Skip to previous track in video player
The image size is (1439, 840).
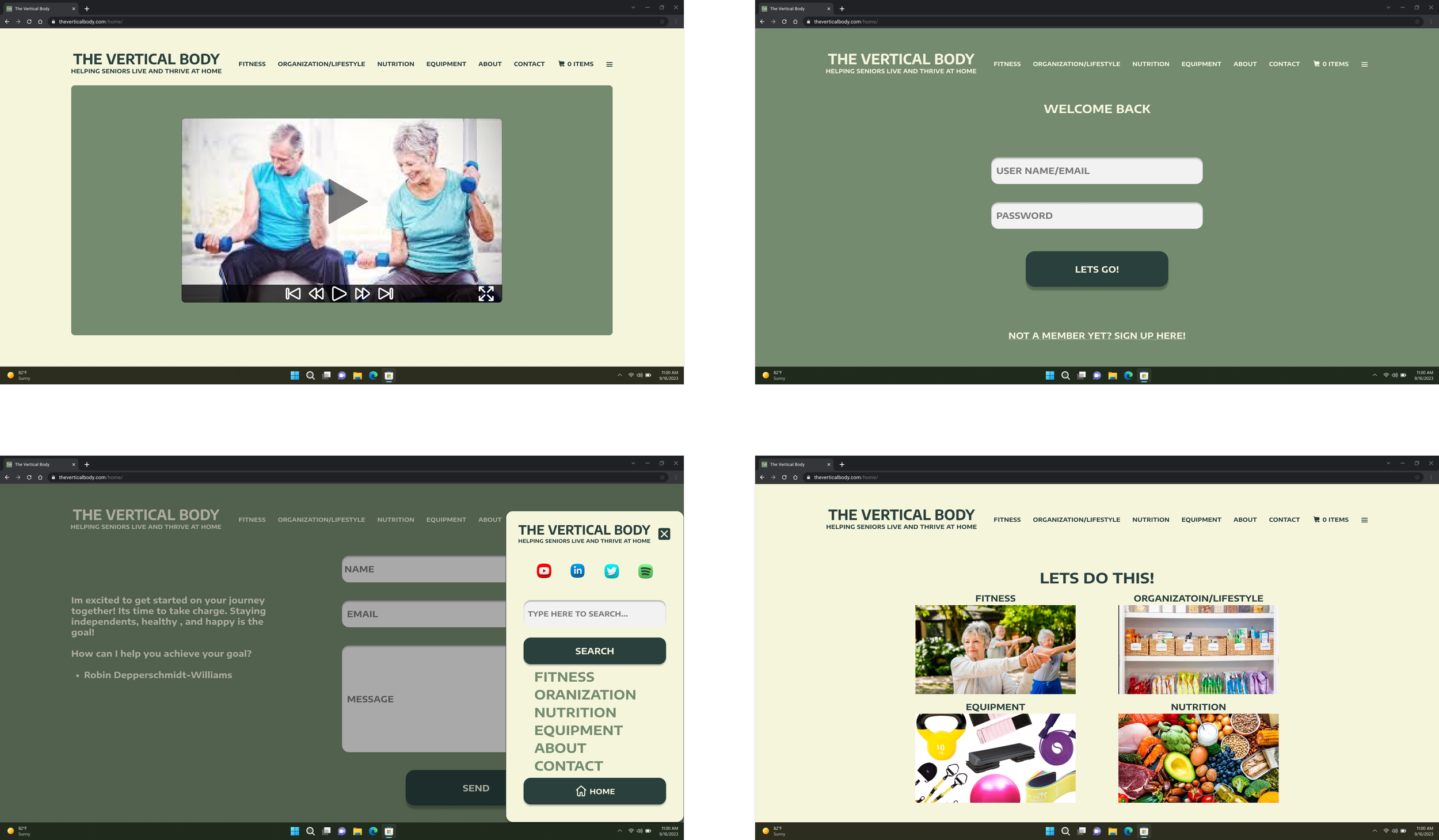tap(292, 294)
